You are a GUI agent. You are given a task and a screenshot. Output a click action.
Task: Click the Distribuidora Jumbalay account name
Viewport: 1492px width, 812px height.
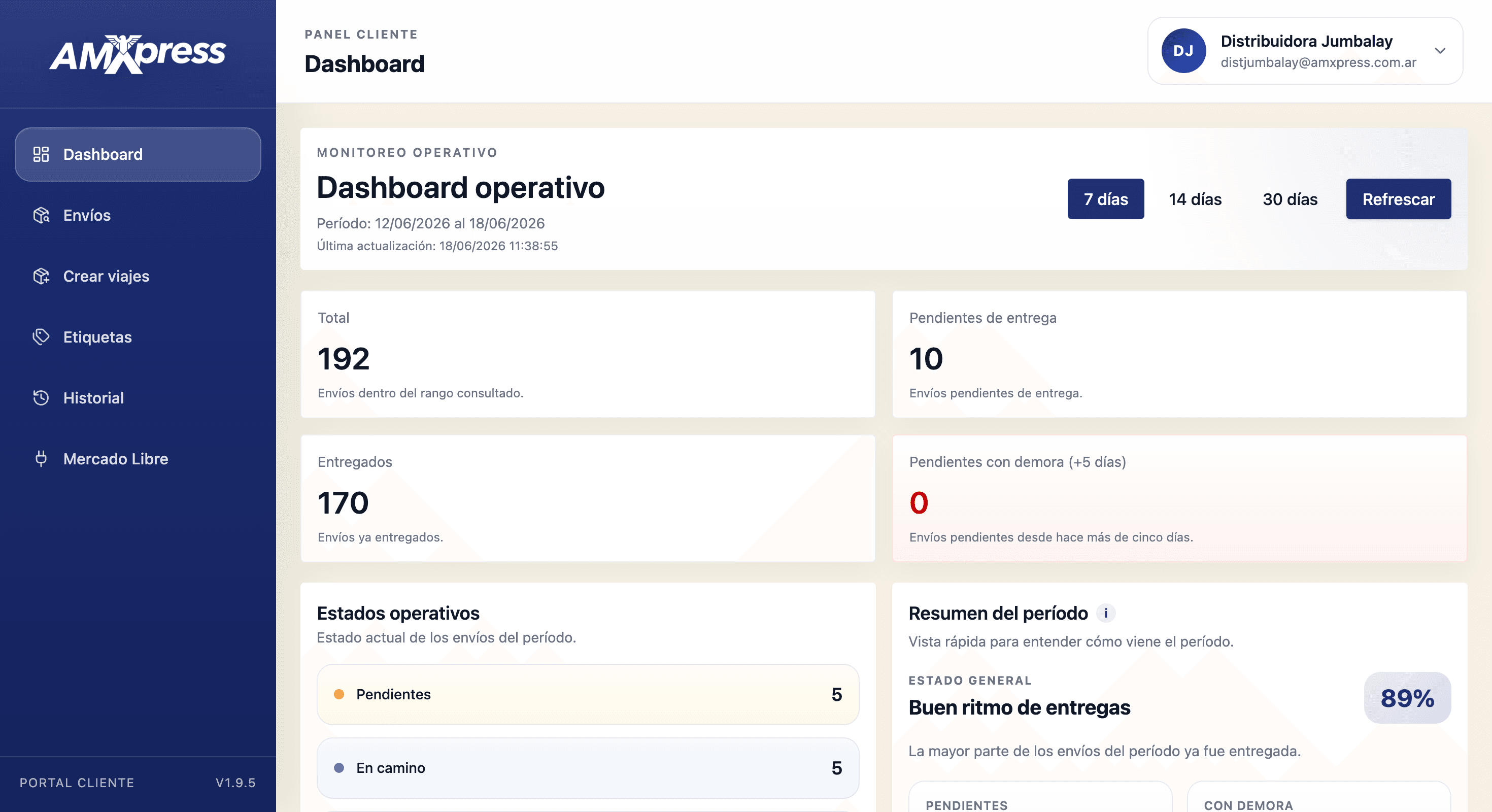point(1307,41)
